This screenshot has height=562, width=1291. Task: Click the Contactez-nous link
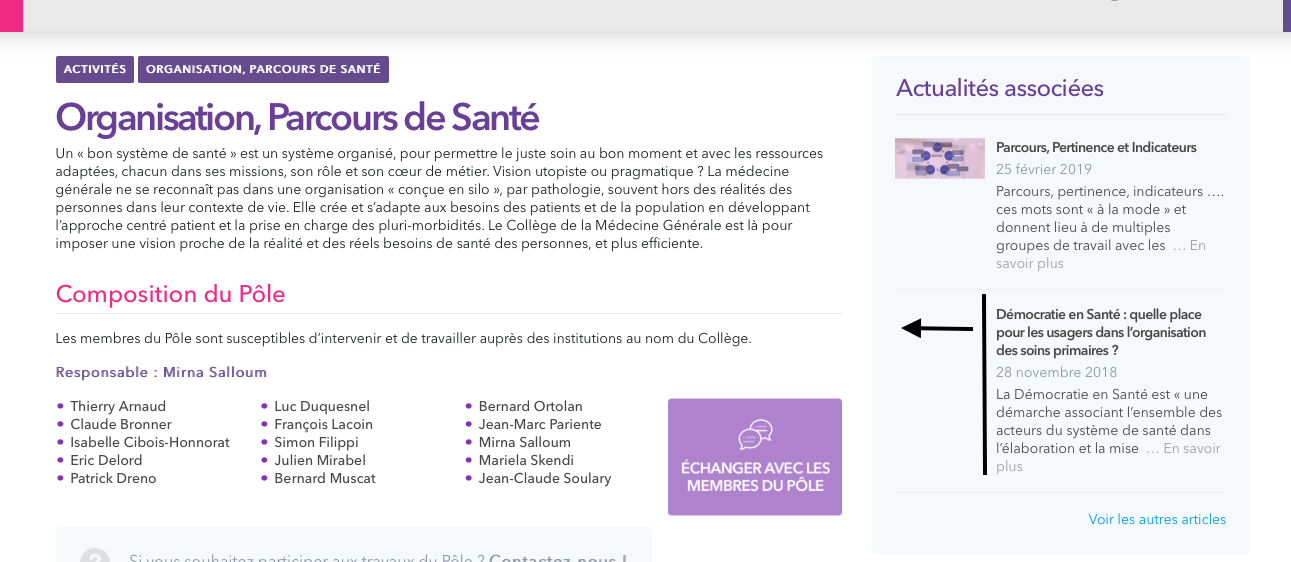coord(558,556)
